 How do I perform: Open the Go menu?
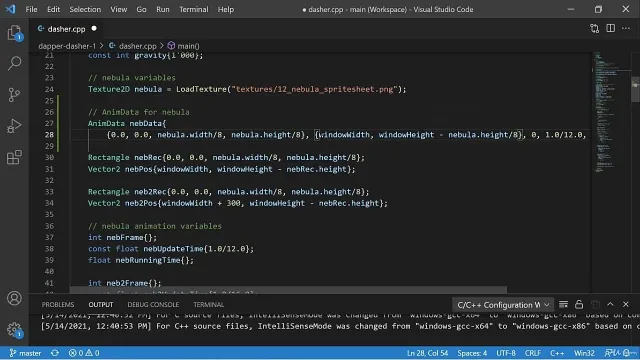(x=141, y=9)
